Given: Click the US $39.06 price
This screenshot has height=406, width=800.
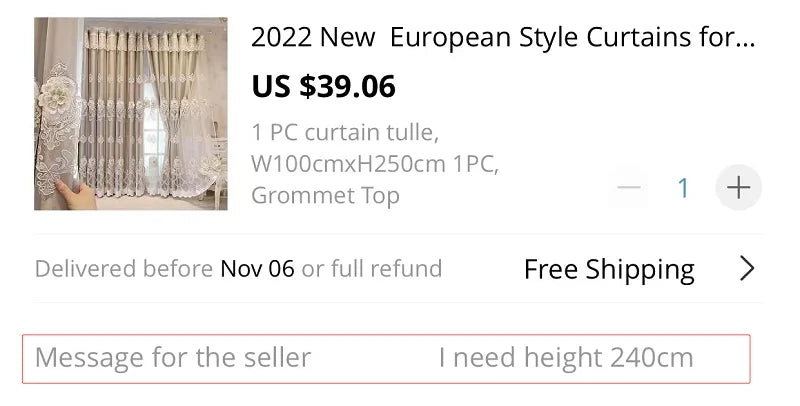Looking at the screenshot, I should point(323,87).
